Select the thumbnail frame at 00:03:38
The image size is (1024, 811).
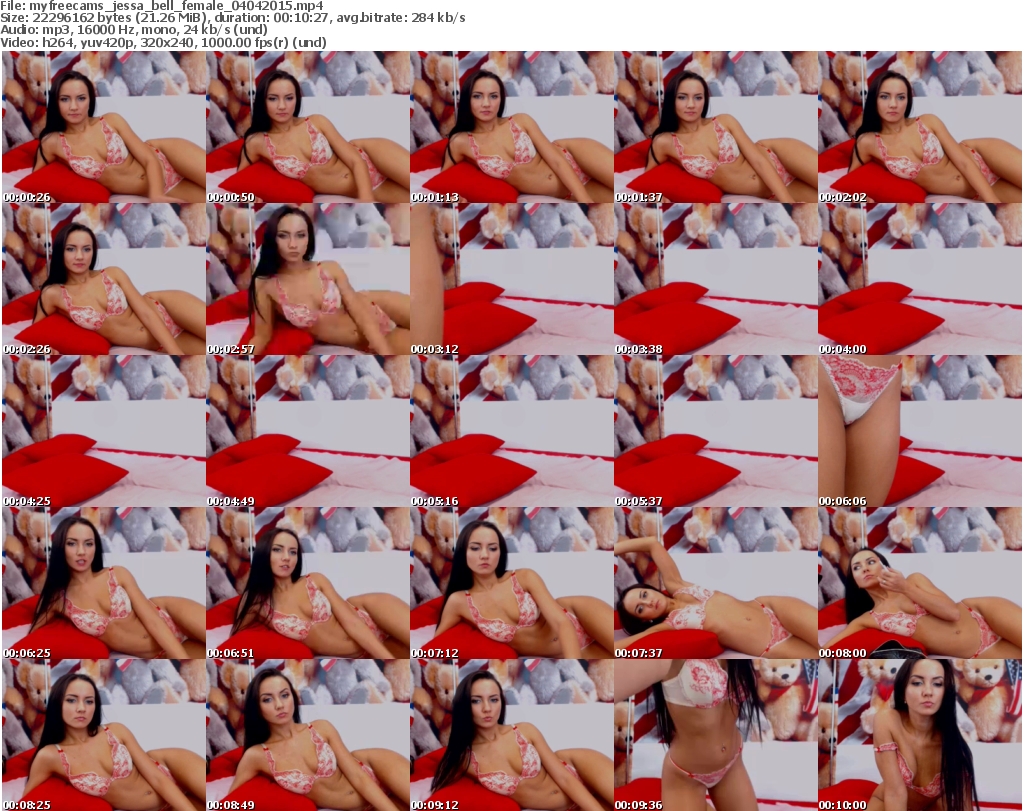pyautogui.click(x=715, y=279)
